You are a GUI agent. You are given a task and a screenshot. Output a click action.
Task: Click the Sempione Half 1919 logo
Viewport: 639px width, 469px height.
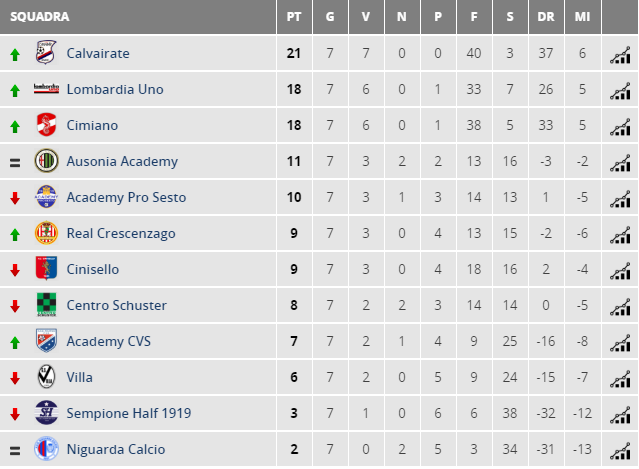click(x=46, y=412)
